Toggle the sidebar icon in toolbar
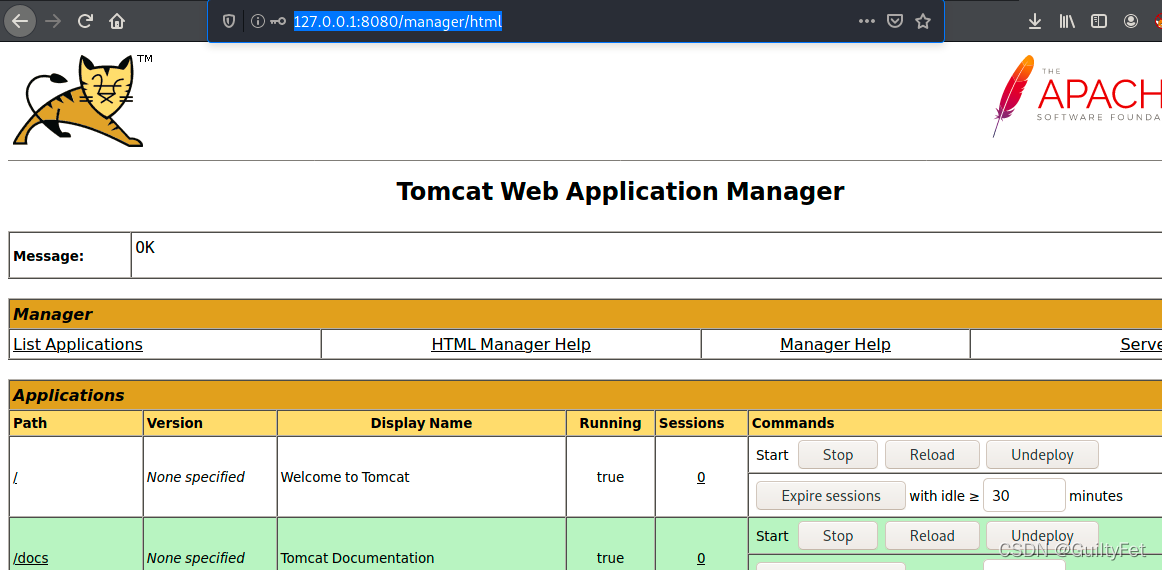Screen dimensions: 1162x570 [1098, 21]
